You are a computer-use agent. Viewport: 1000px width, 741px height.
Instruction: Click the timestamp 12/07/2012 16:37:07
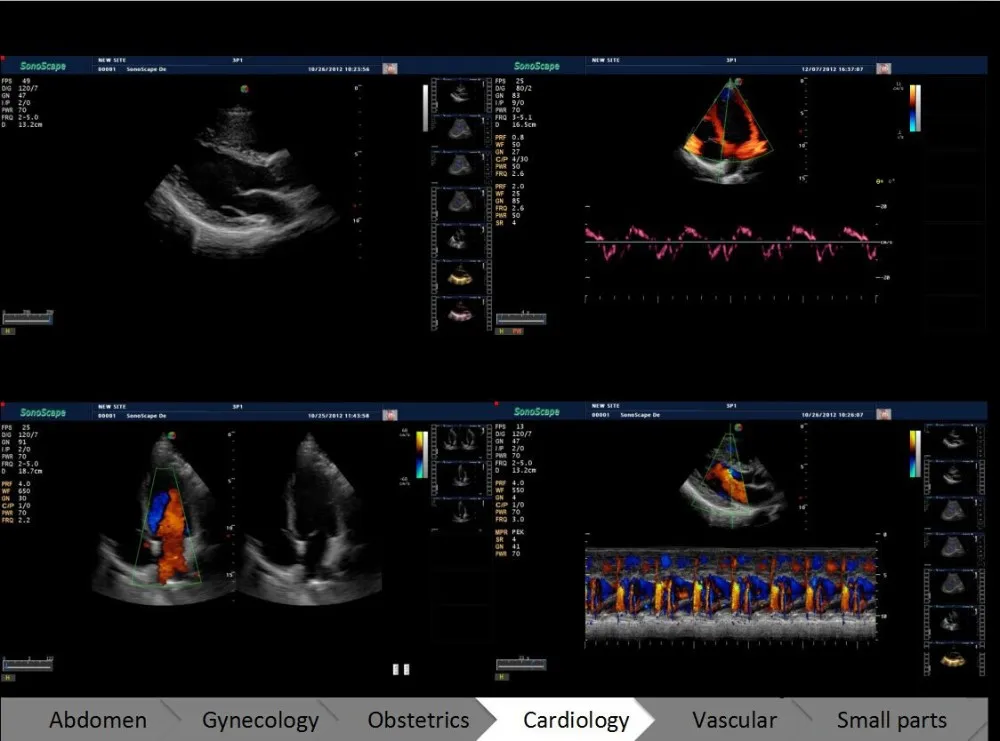(x=832, y=69)
